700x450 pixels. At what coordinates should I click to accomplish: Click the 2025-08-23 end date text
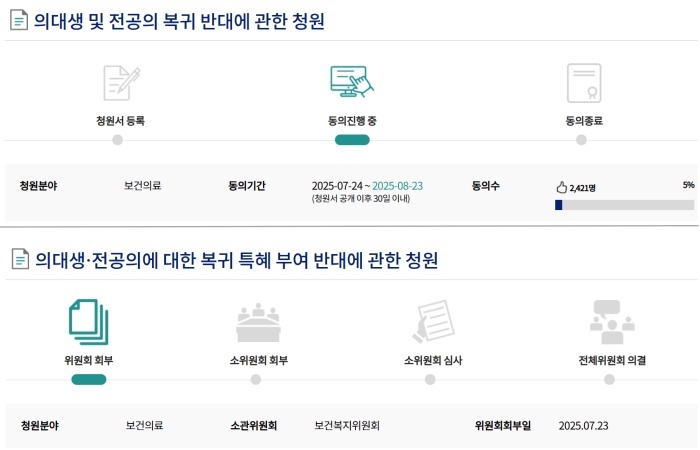point(397,186)
